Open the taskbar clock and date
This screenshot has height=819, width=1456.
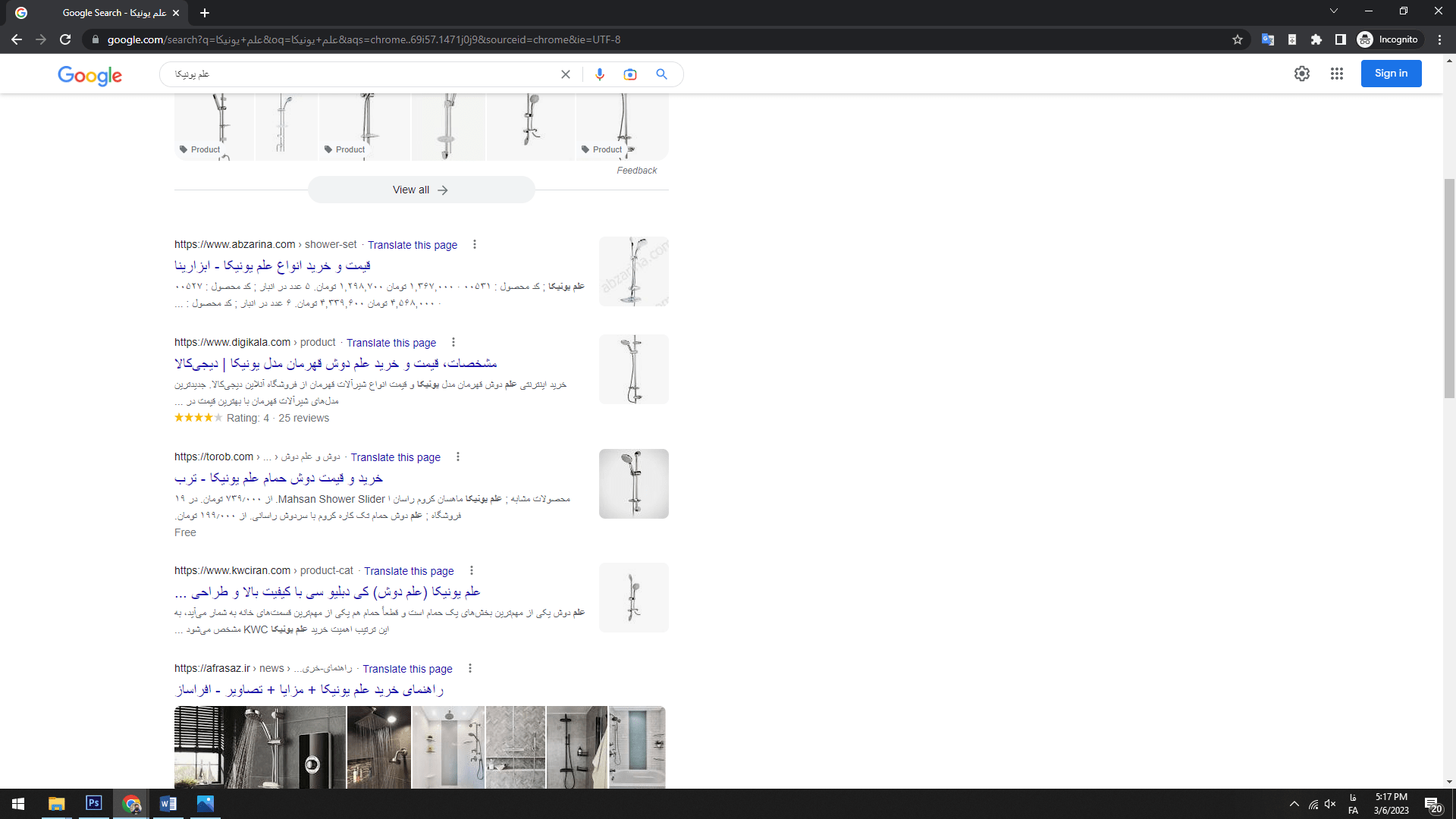click(1391, 804)
